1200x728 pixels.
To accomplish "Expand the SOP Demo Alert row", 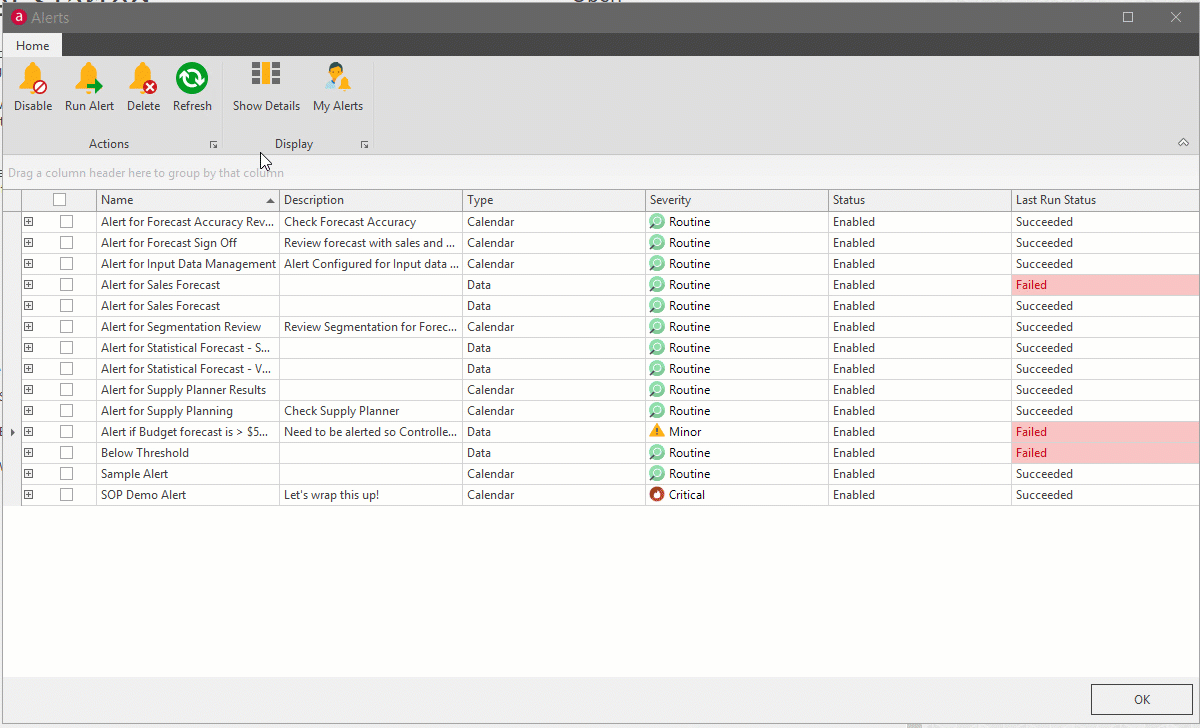I will 29,495.
